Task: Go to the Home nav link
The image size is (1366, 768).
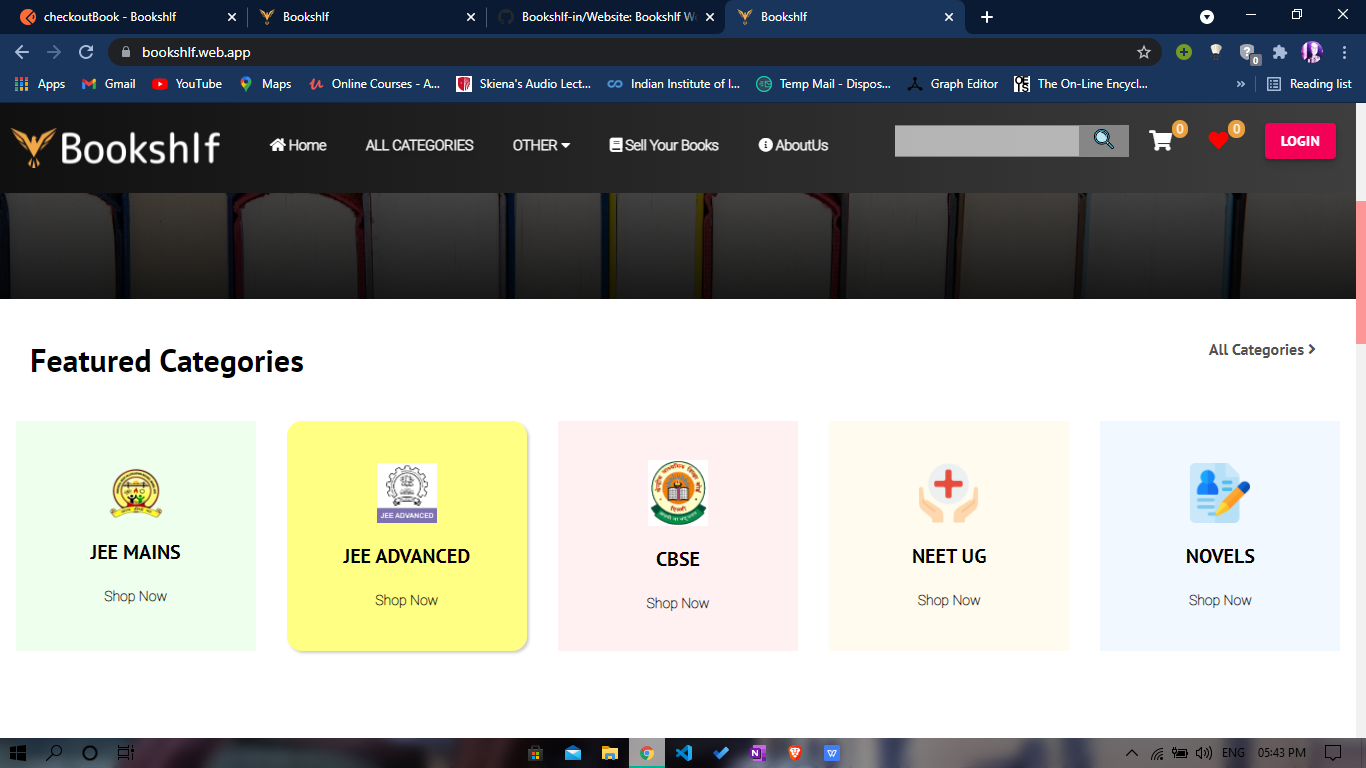Action: tap(298, 145)
